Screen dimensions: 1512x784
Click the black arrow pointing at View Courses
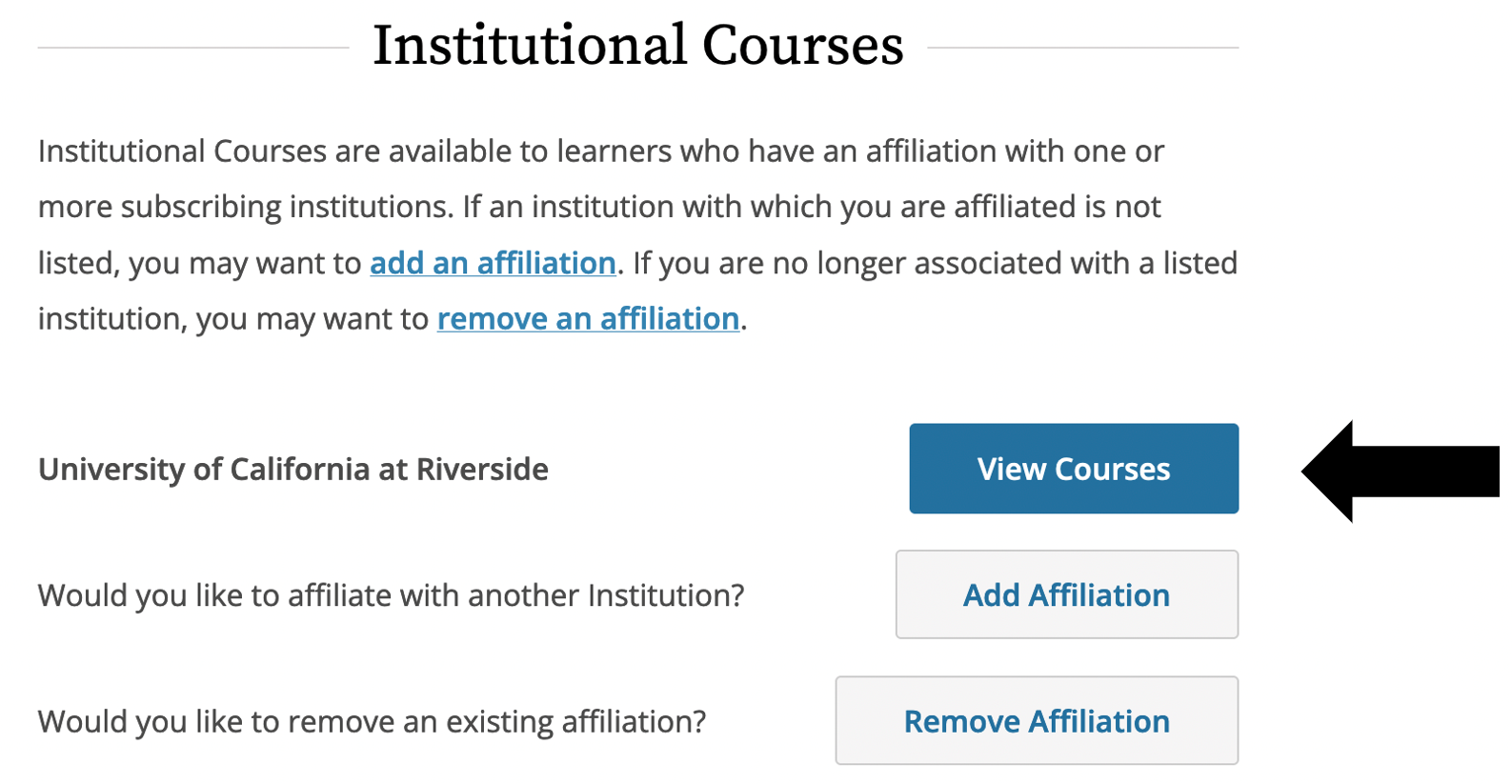tap(1410, 471)
